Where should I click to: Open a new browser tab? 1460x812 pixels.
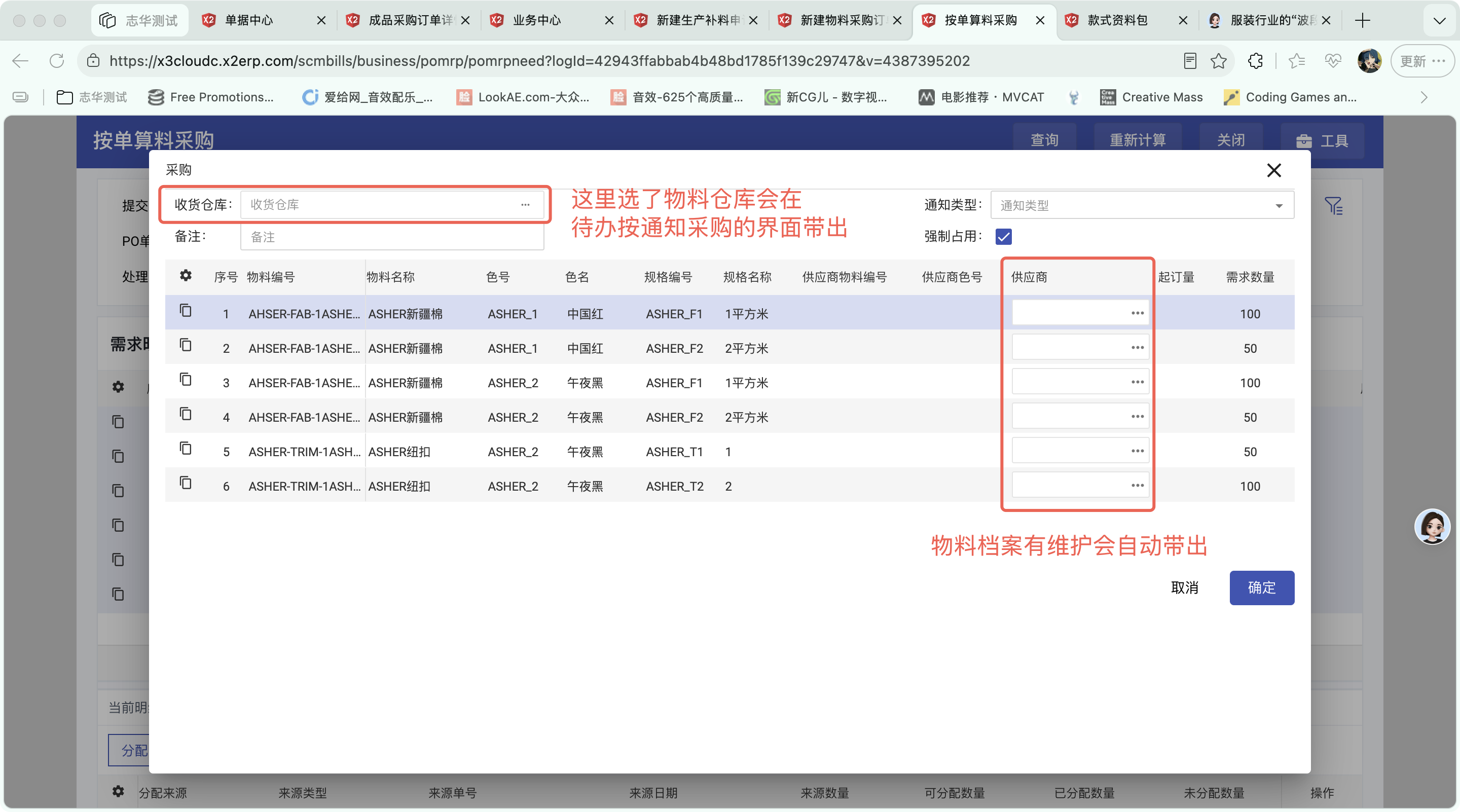point(1362,21)
